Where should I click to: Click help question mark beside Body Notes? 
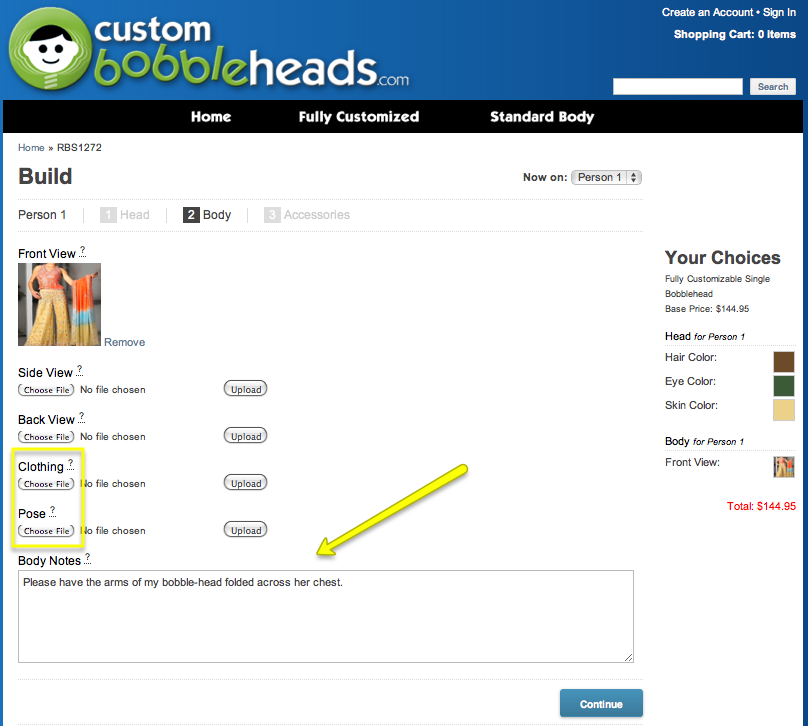pos(87,559)
